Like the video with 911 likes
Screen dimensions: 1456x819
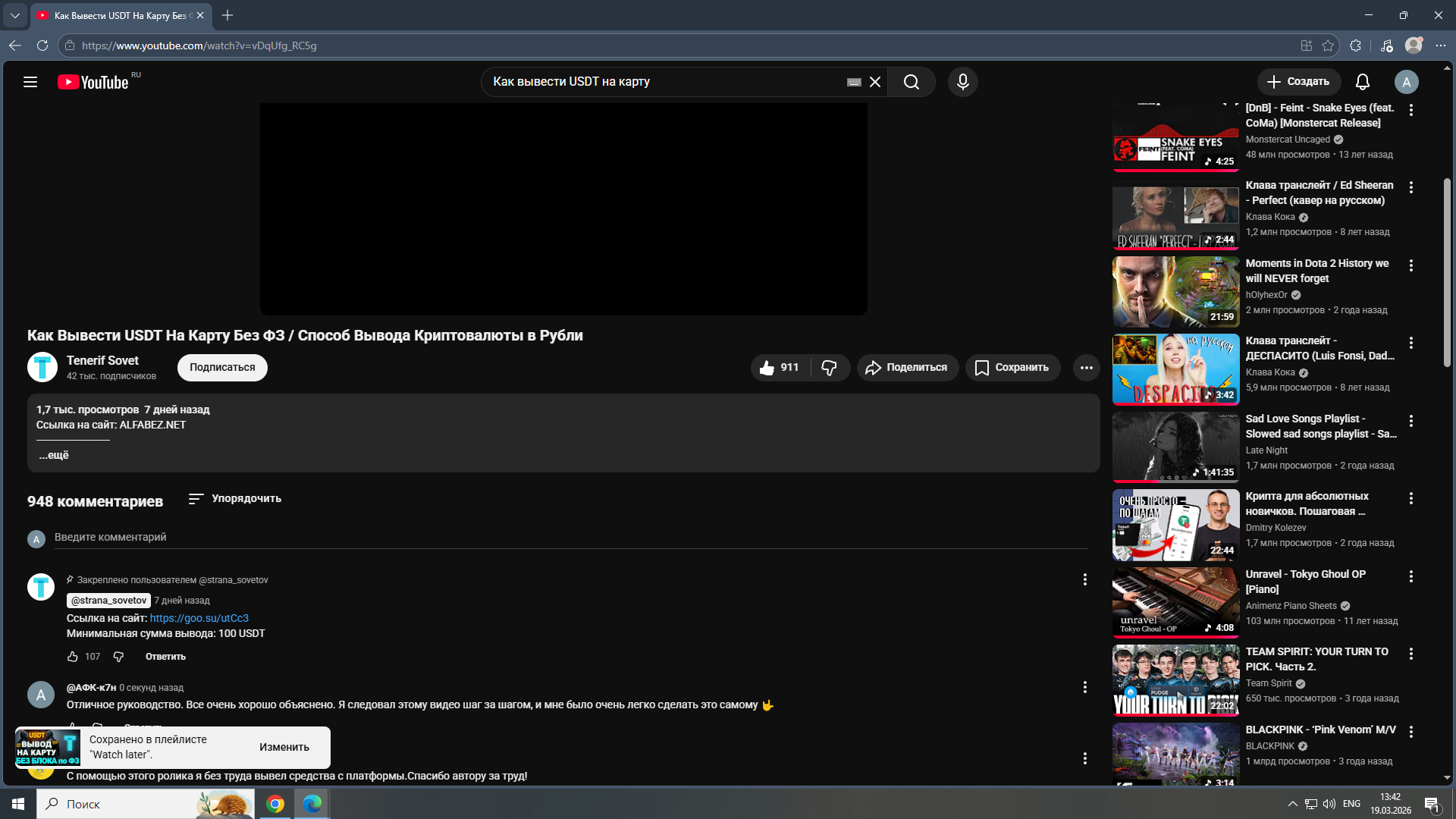pyautogui.click(x=779, y=368)
